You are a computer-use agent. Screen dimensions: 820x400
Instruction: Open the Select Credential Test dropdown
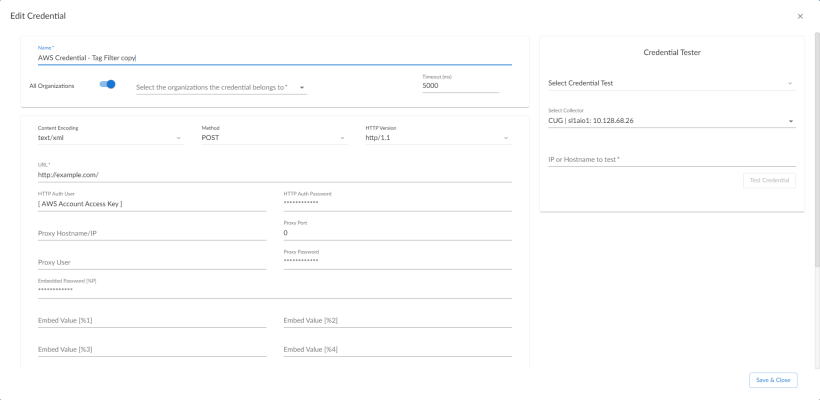point(671,83)
